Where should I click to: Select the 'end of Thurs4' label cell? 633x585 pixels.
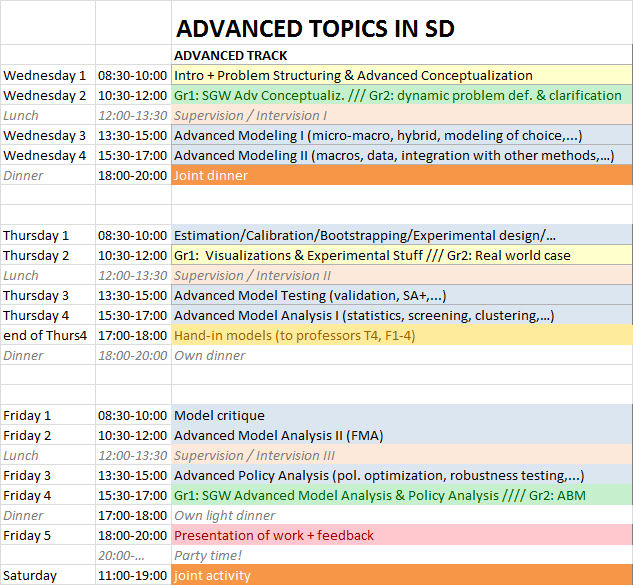tap(48, 335)
